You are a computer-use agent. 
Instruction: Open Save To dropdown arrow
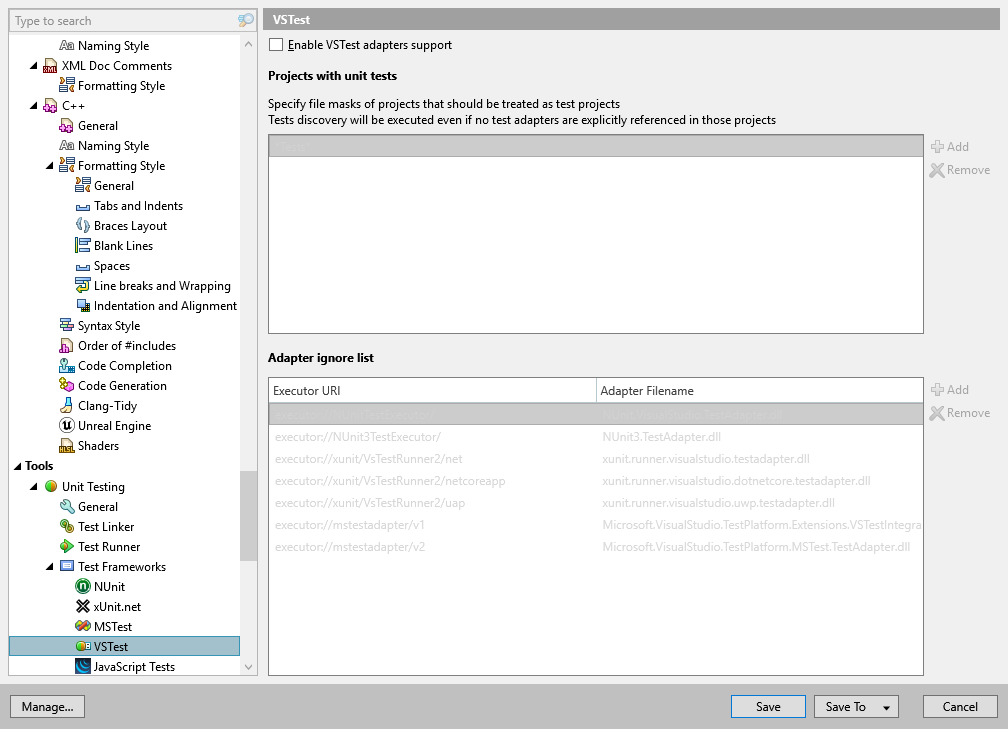pyautogui.click(x=886, y=707)
